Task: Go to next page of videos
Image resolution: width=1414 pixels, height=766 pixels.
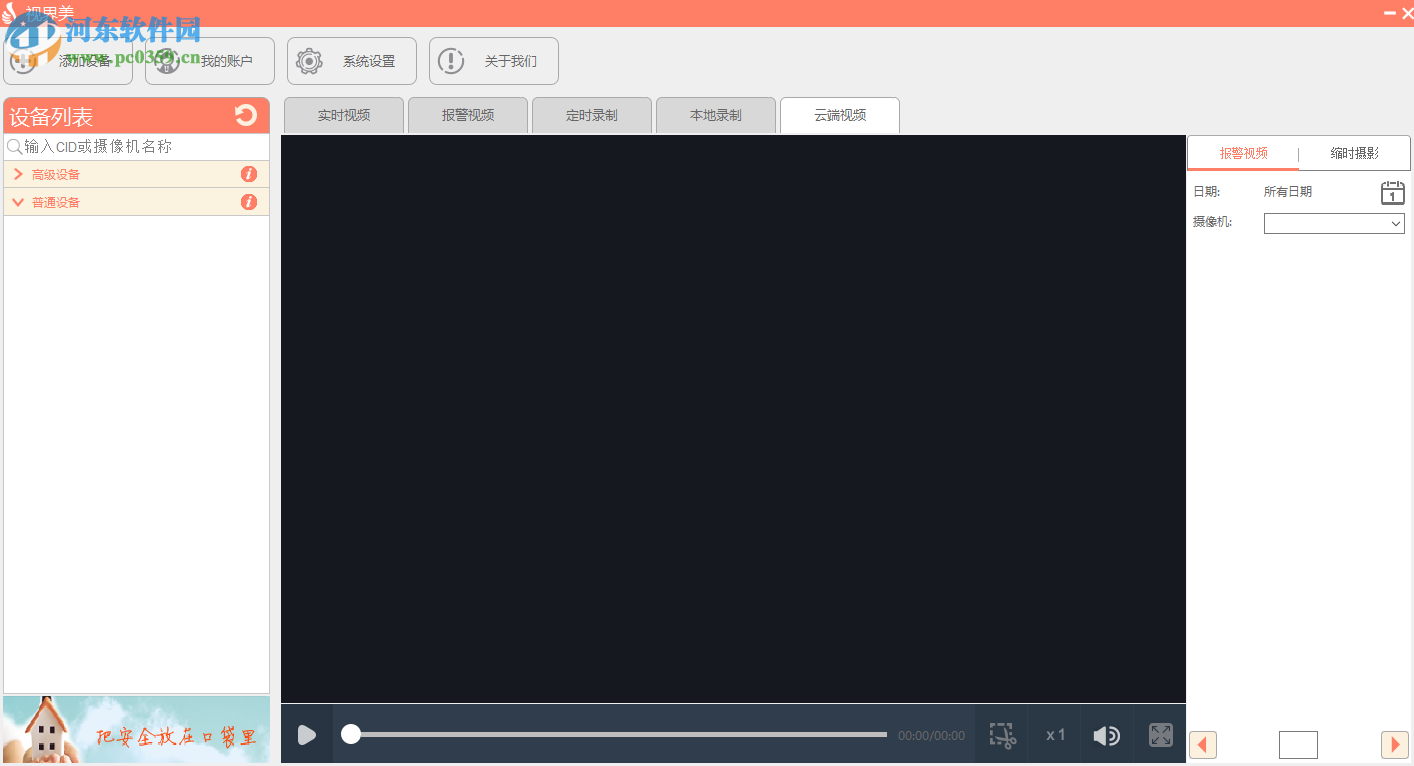Action: 1395,745
